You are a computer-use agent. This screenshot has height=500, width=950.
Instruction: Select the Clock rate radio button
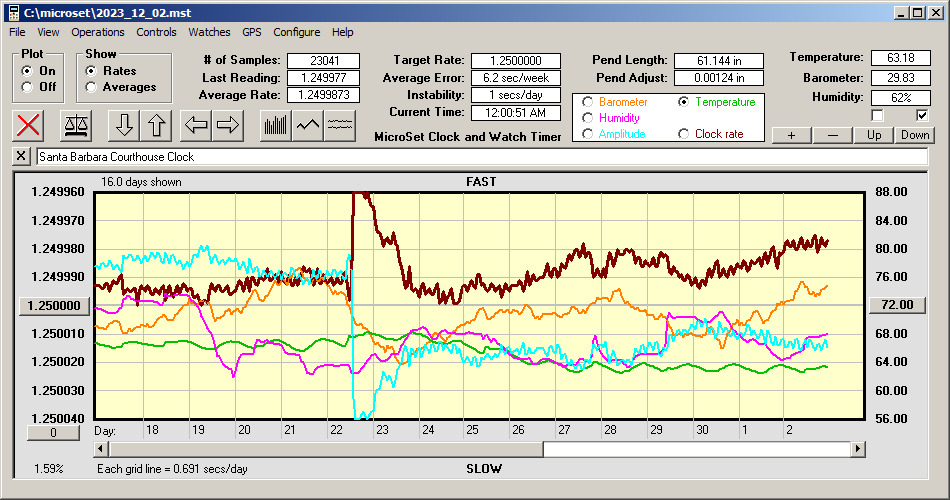click(685, 134)
